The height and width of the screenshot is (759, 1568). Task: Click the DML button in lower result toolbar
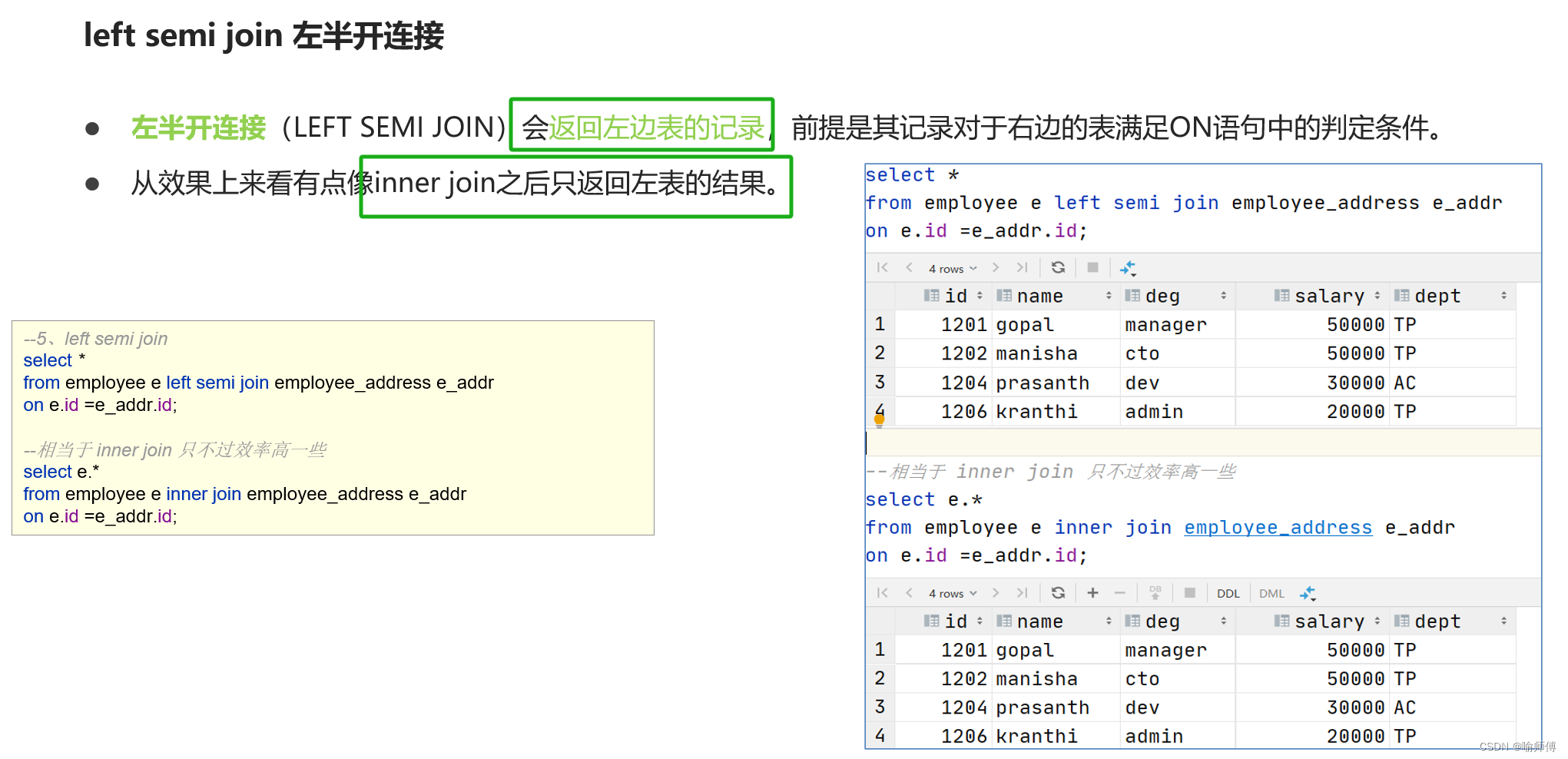1271,593
